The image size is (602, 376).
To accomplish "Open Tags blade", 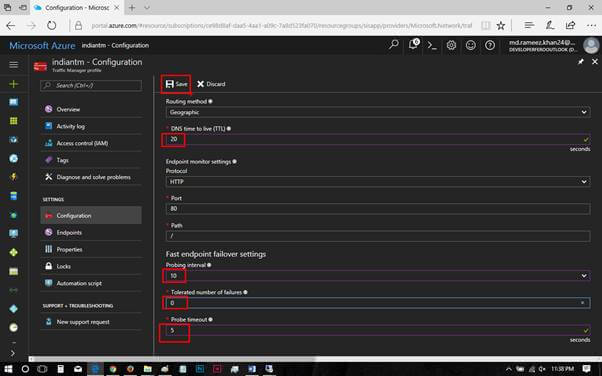I will (x=91, y=160).
